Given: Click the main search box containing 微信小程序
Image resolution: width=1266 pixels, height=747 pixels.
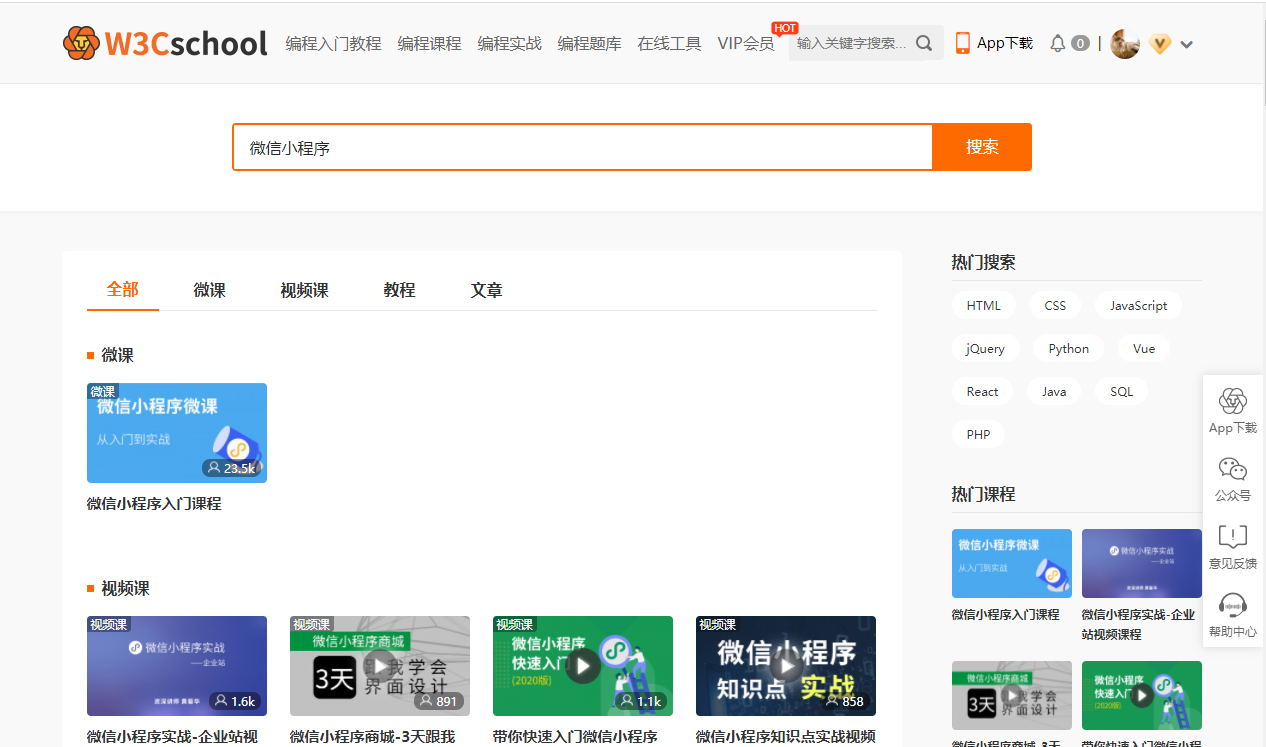Looking at the screenshot, I should (582, 148).
